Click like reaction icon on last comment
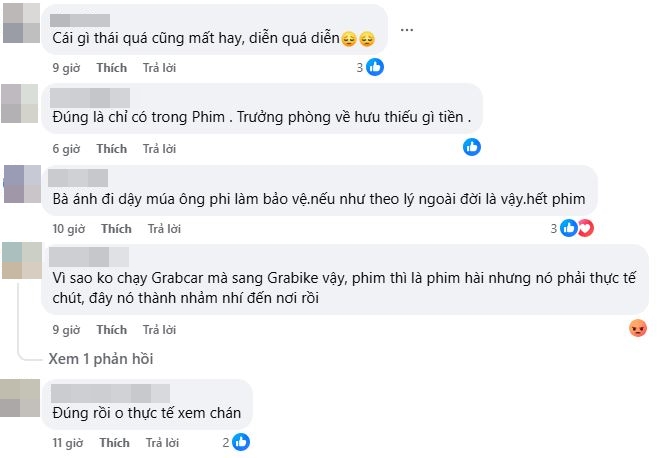The width and height of the screenshot is (664, 458). point(241,441)
